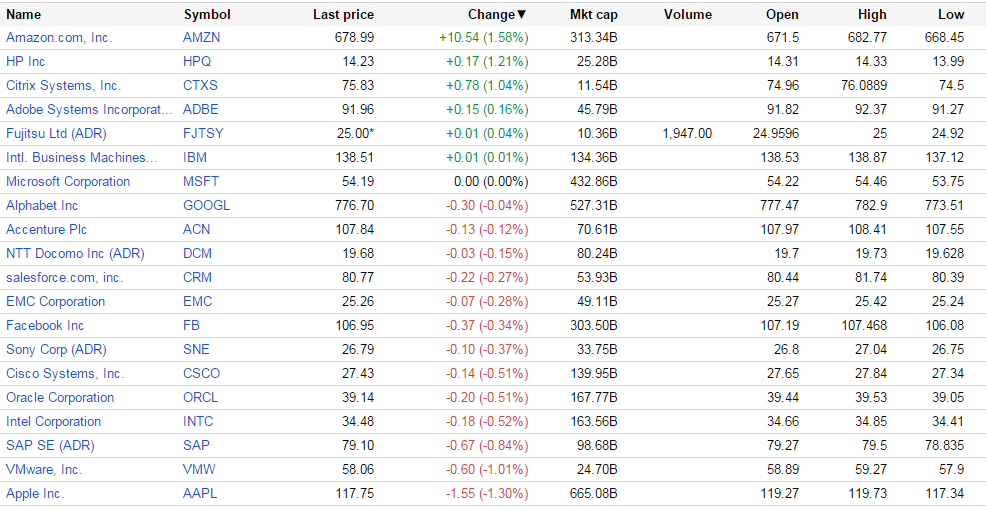The width and height of the screenshot is (986, 508).
Task: Sort by the Symbol column header
Action: click(207, 14)
